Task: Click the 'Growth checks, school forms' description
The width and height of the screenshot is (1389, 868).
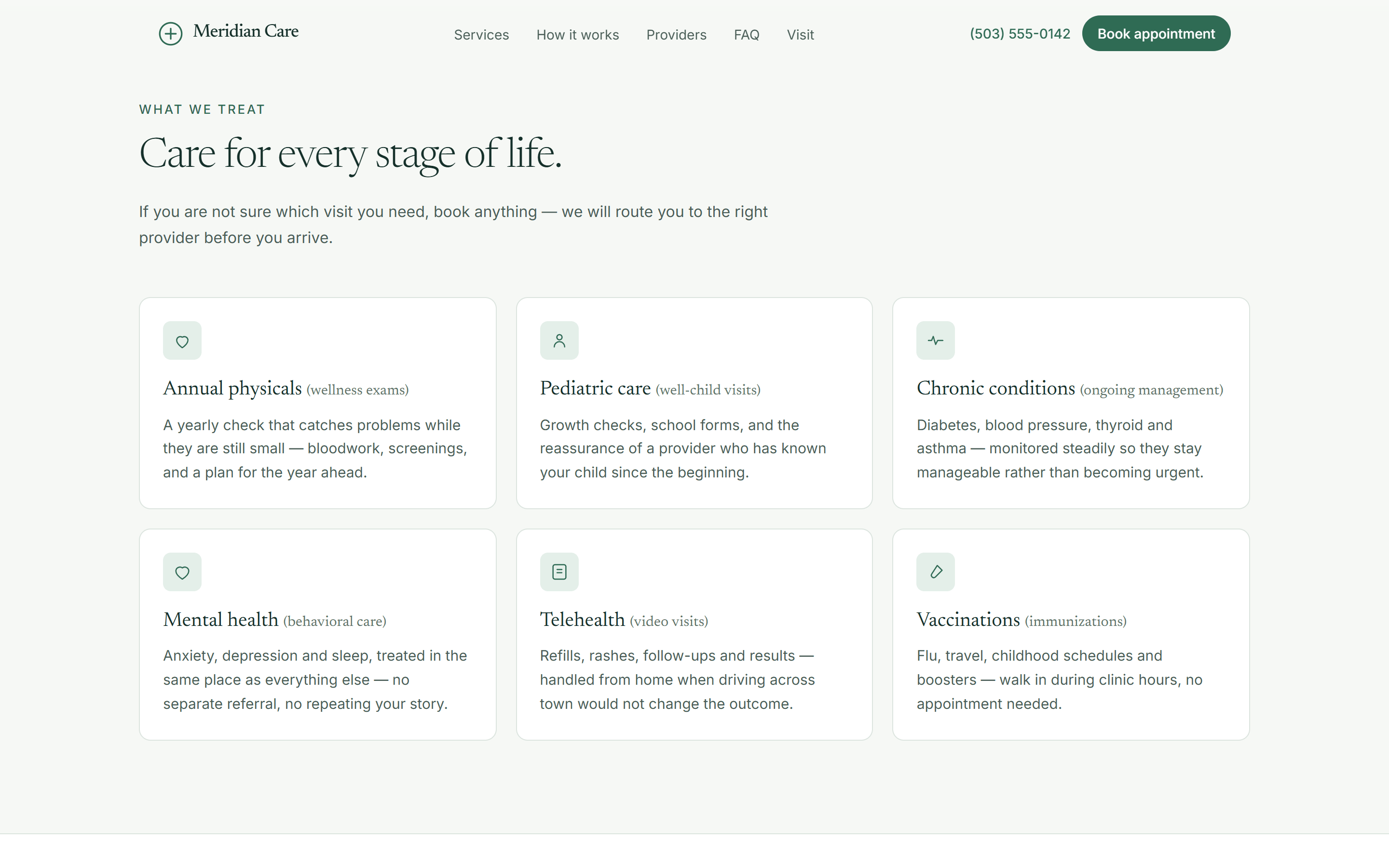Action: coord(683,449)
